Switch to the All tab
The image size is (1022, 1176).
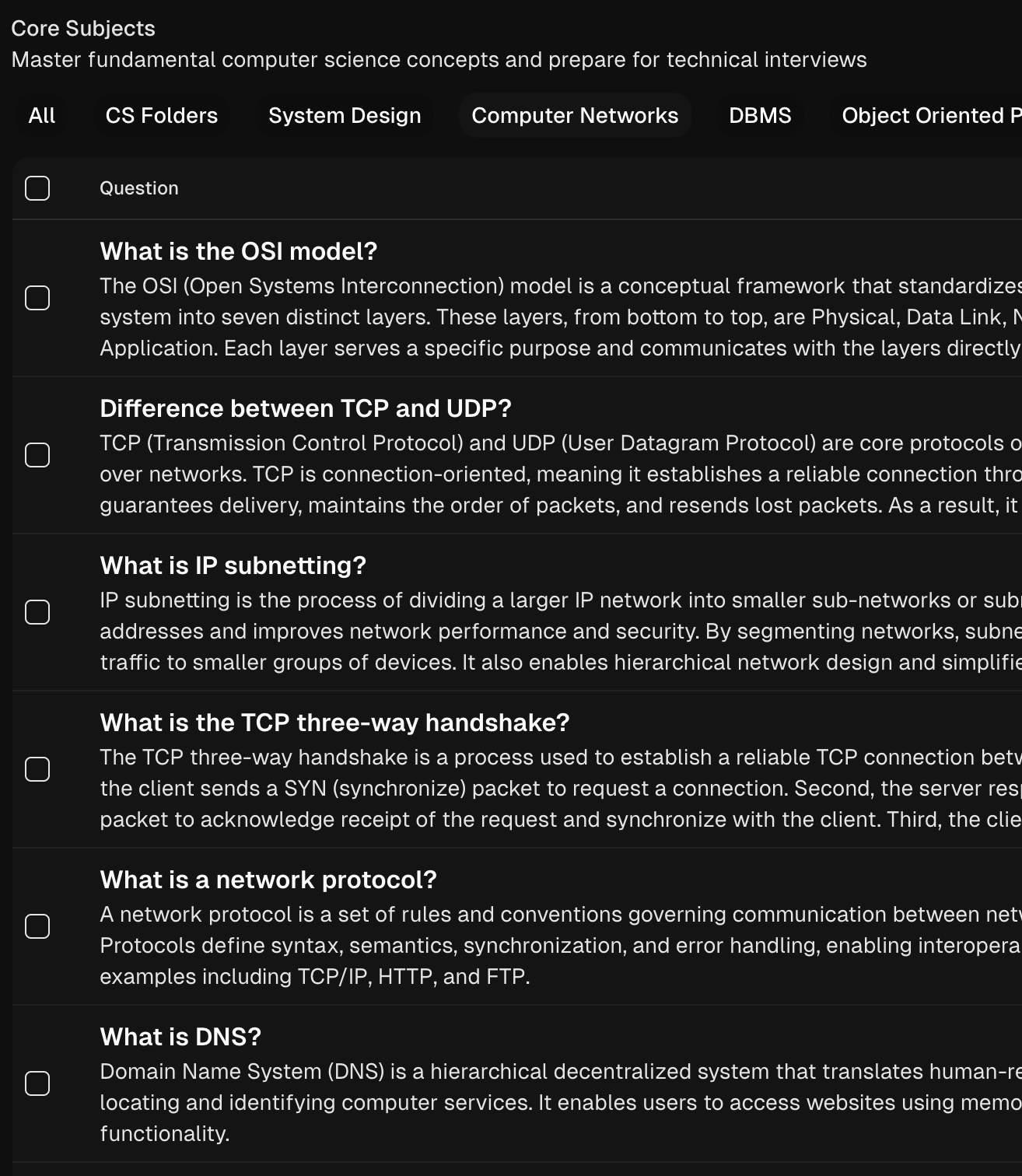pyautogui.click(x=42, y=116)
